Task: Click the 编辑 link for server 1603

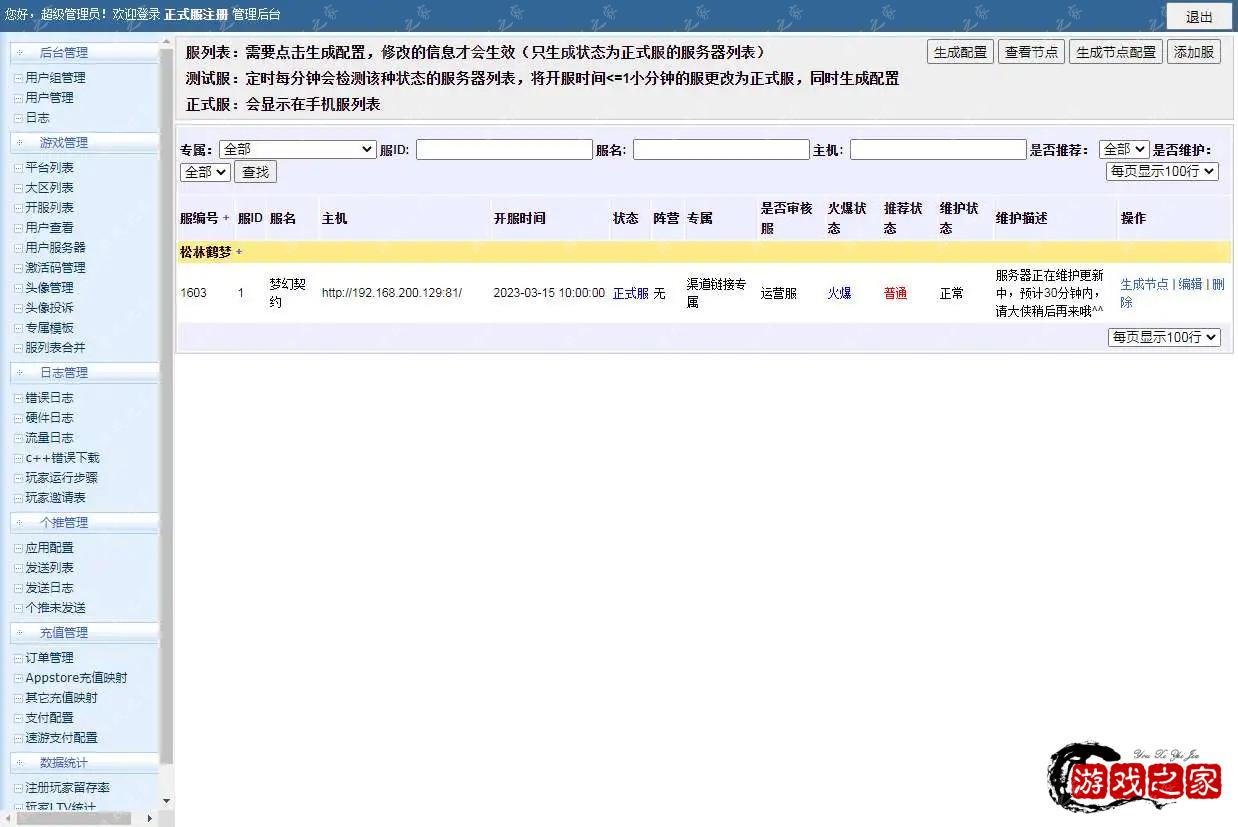Action: [1190, 284]
